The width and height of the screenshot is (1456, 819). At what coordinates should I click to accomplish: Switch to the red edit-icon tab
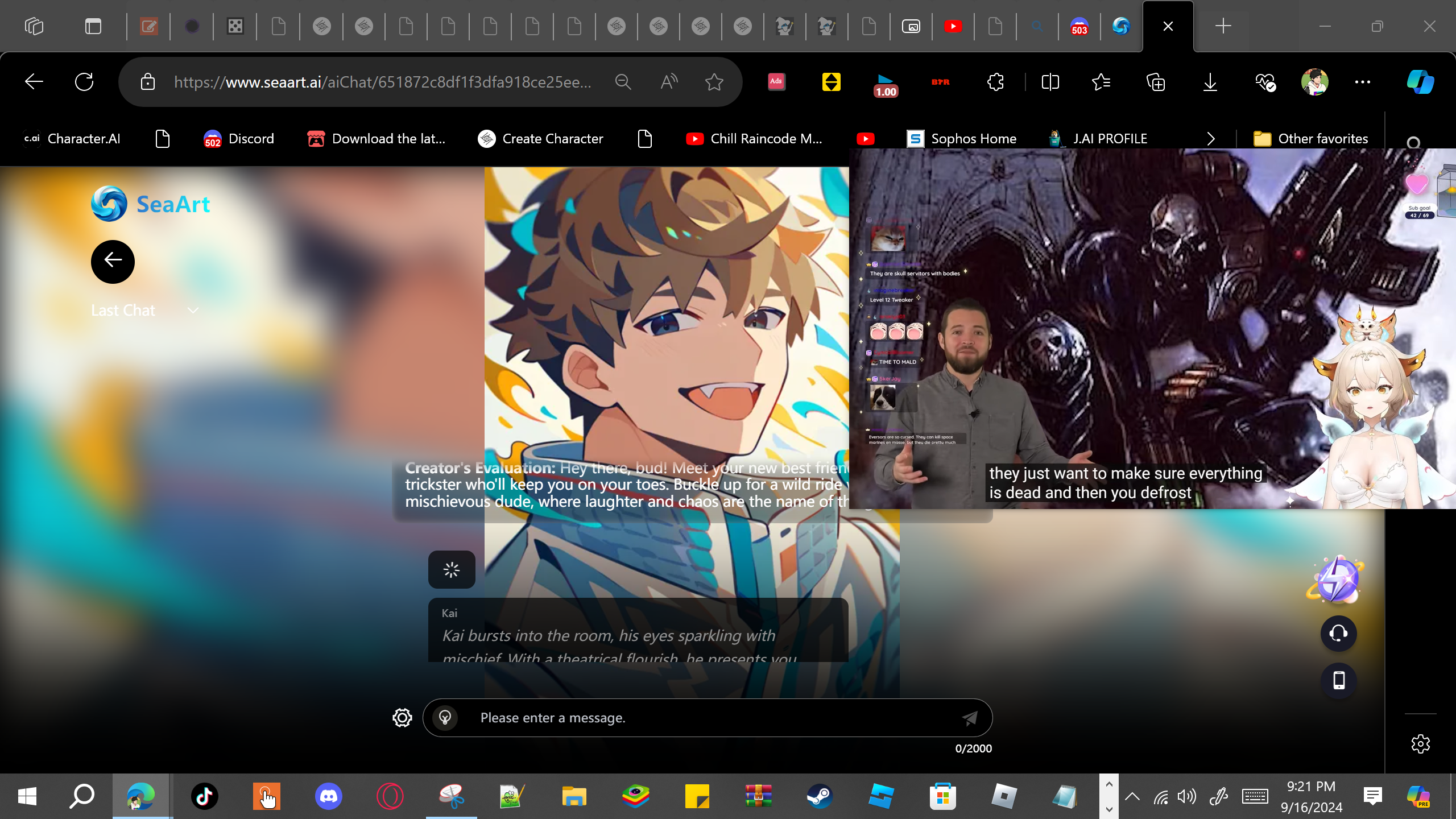click(x=149, y=26)
